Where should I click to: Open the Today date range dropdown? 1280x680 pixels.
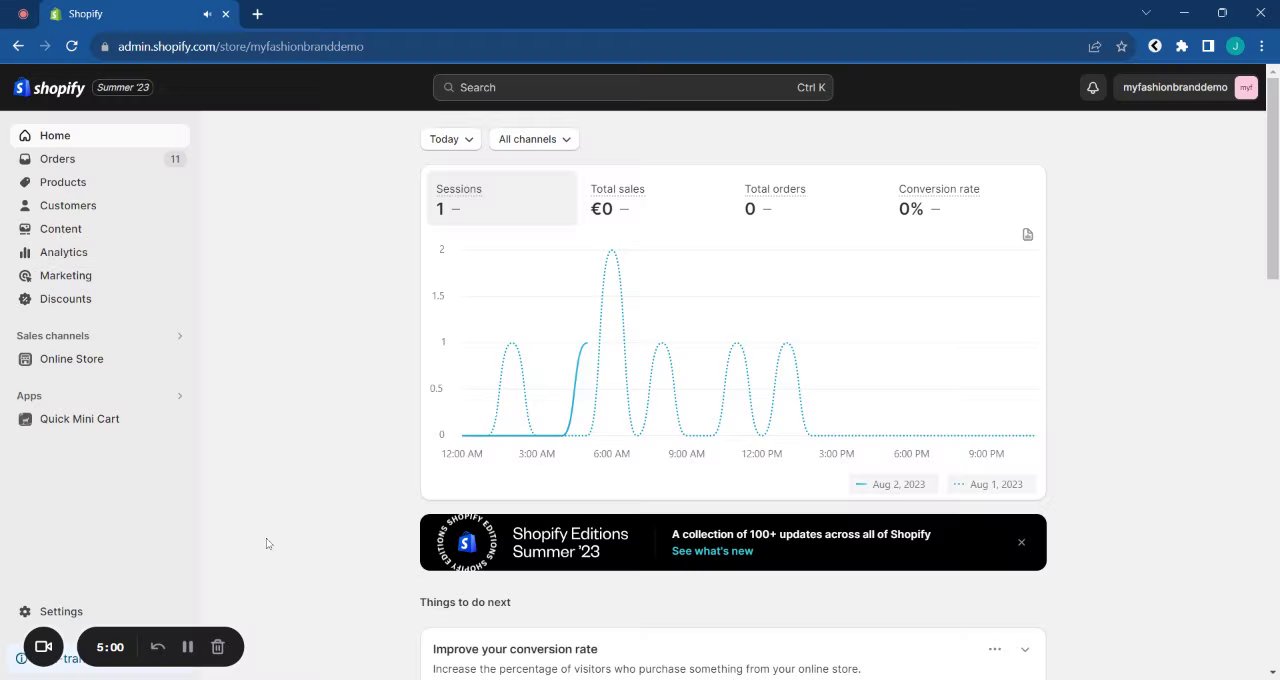tap(451, 140)
